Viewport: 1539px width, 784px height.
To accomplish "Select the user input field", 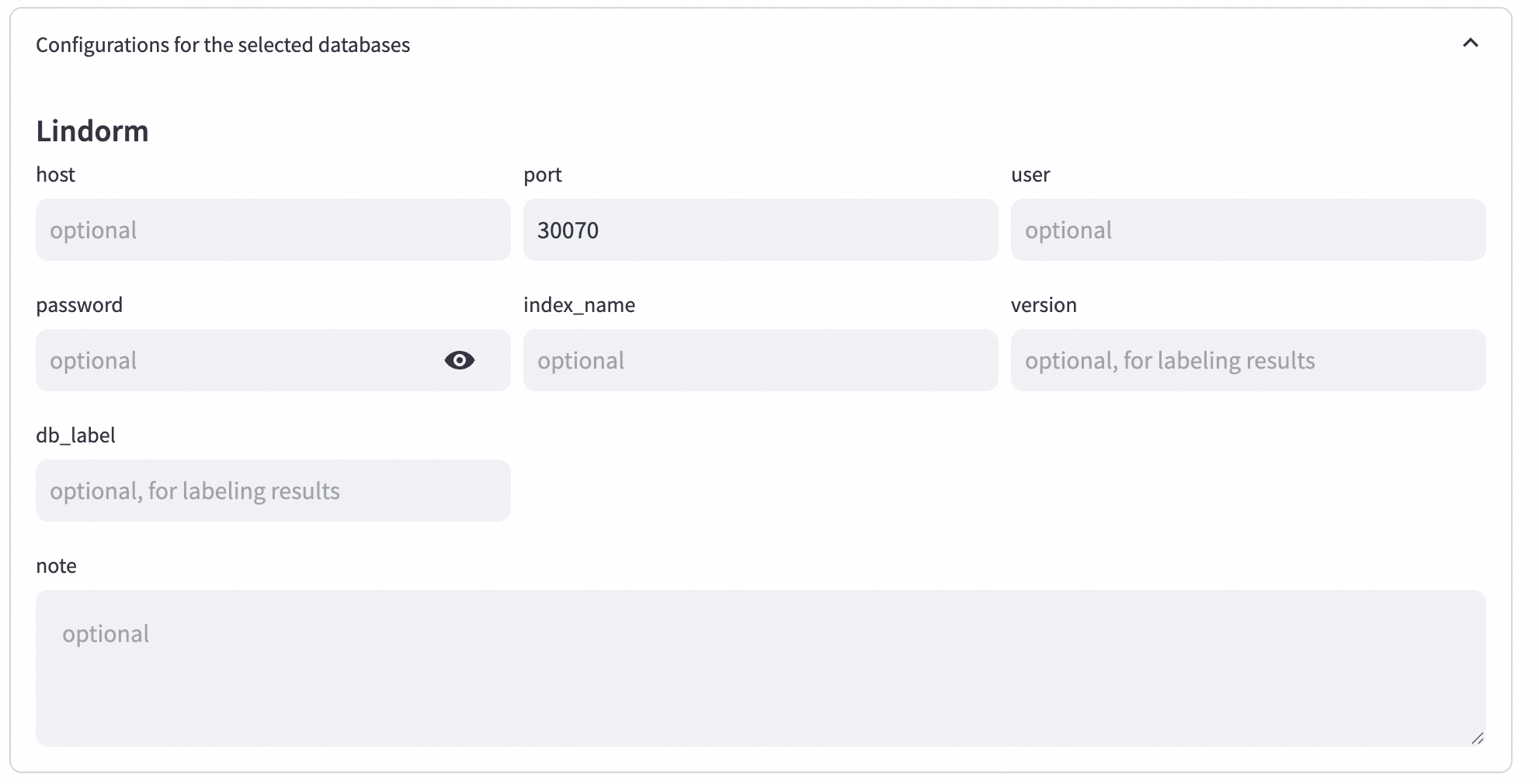I will (x=1247, y=231).
